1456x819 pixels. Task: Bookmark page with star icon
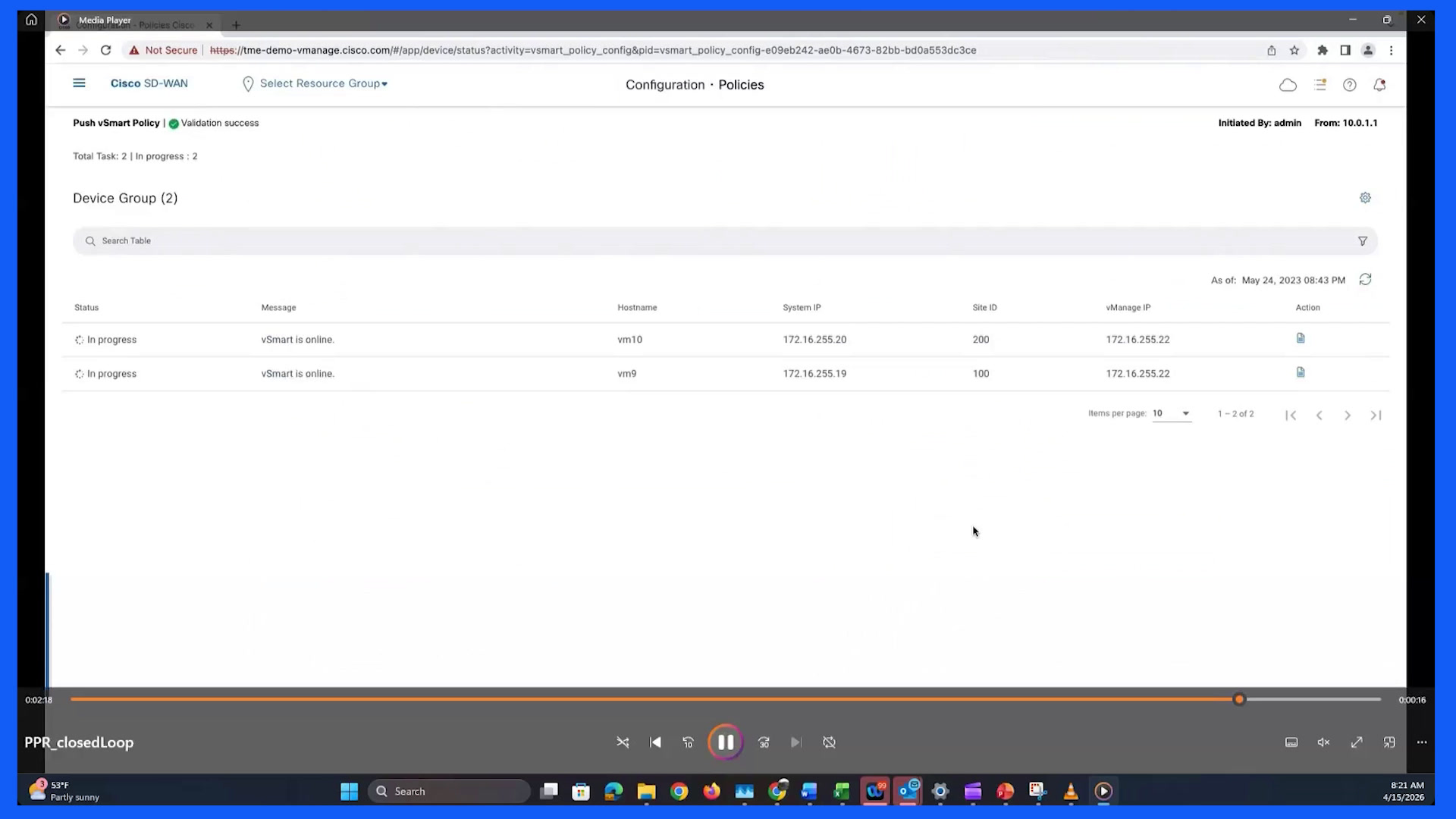pos(1294,50)
